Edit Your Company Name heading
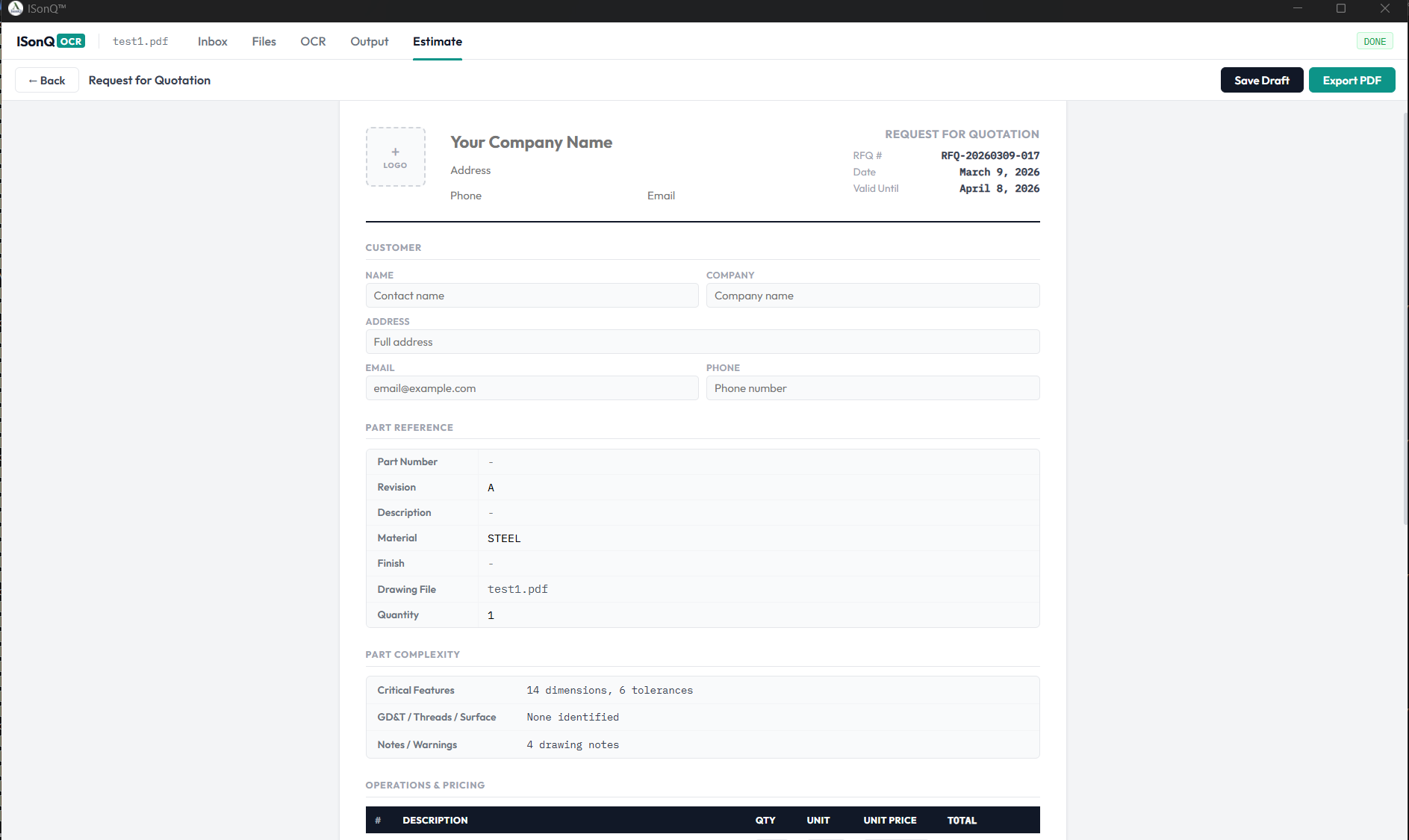This screenshot has height=840, width=1409. pyautogui.click(x=531, y=142)
